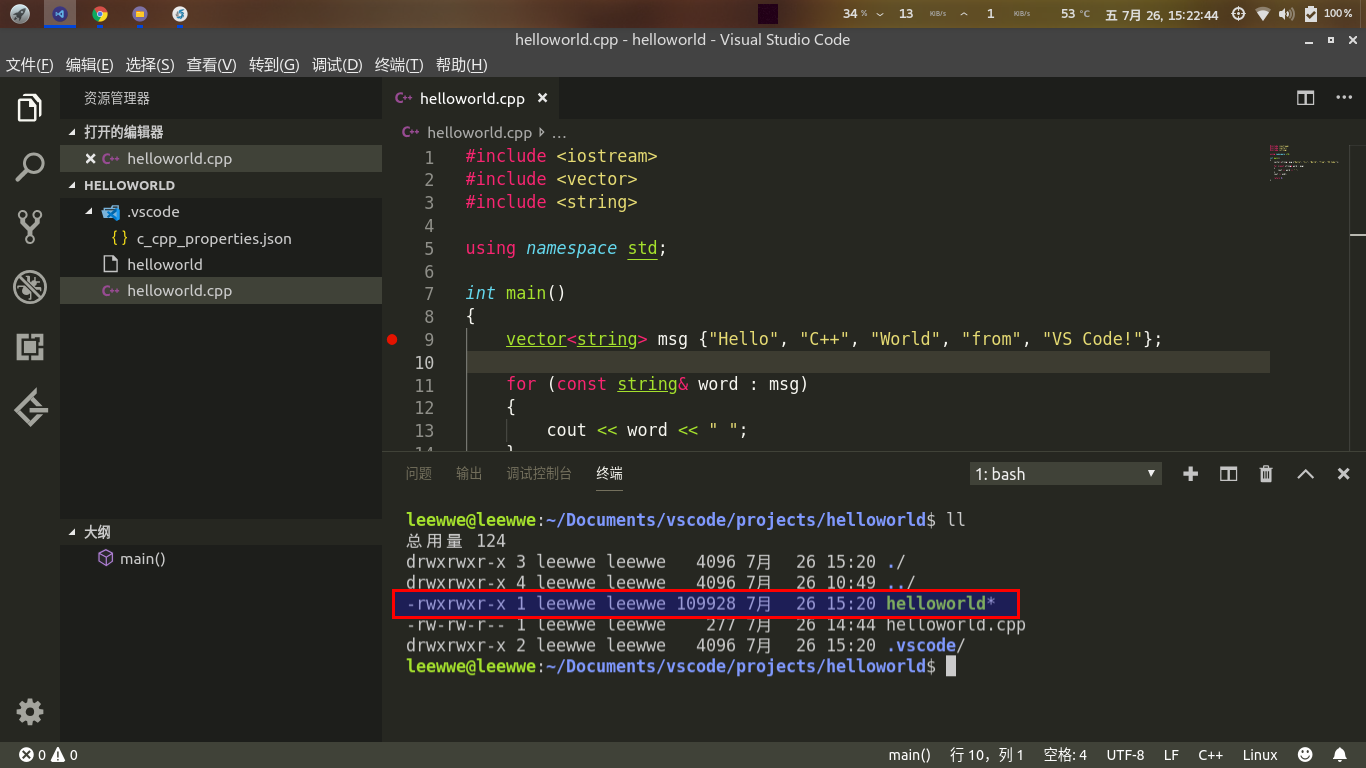This screenshot has width=1366, height=768.
Task: Toggle the breakpoint on line 9
Action: pos(392,339)
